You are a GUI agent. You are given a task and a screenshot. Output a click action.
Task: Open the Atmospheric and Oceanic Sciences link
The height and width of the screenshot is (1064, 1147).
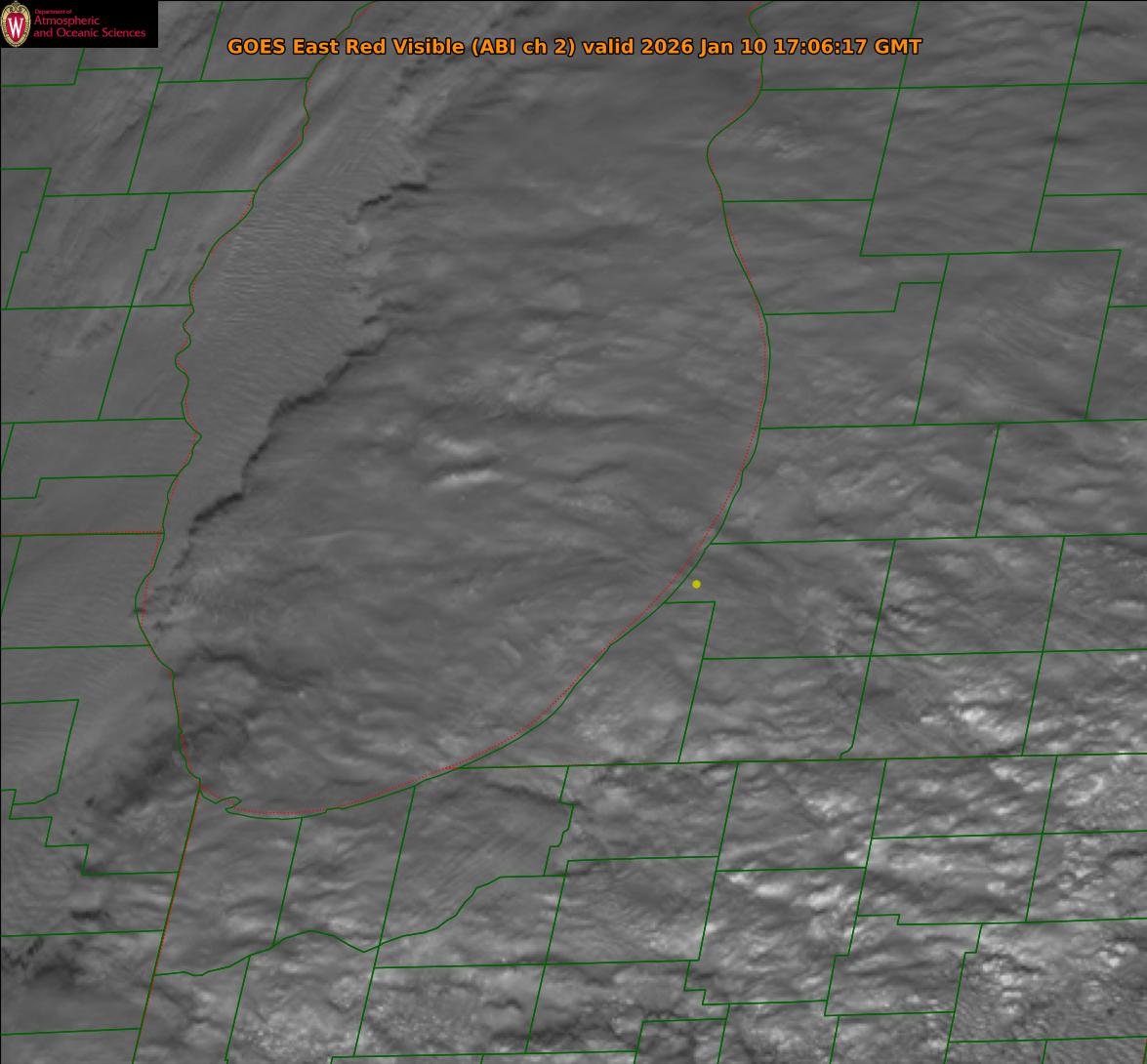pos(89,26)
